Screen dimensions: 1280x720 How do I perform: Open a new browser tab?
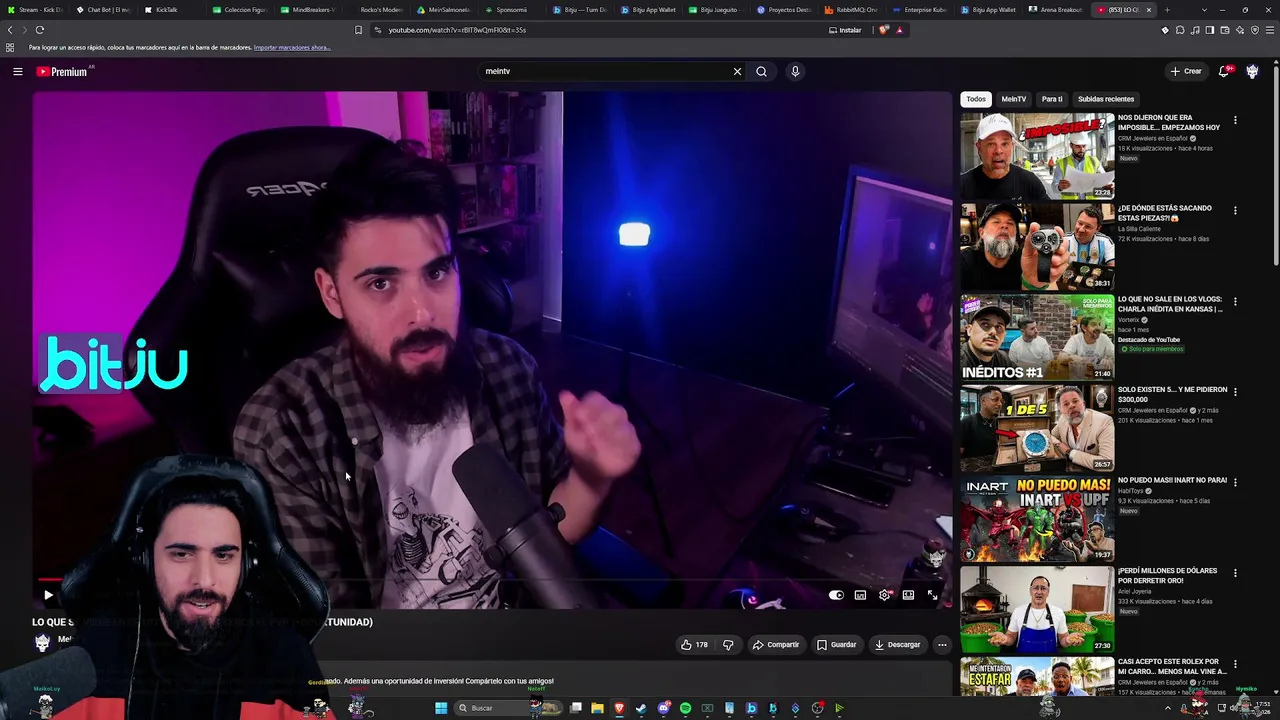[1166, 10]
